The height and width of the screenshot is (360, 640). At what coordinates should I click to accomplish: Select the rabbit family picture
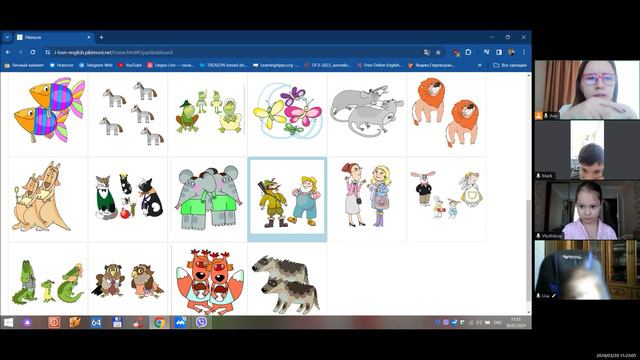pos(447,195)
